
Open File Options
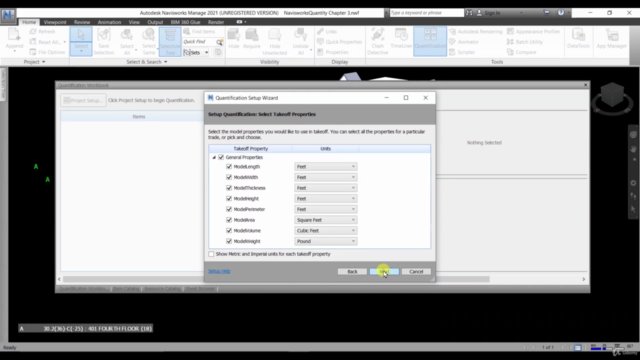47,52
